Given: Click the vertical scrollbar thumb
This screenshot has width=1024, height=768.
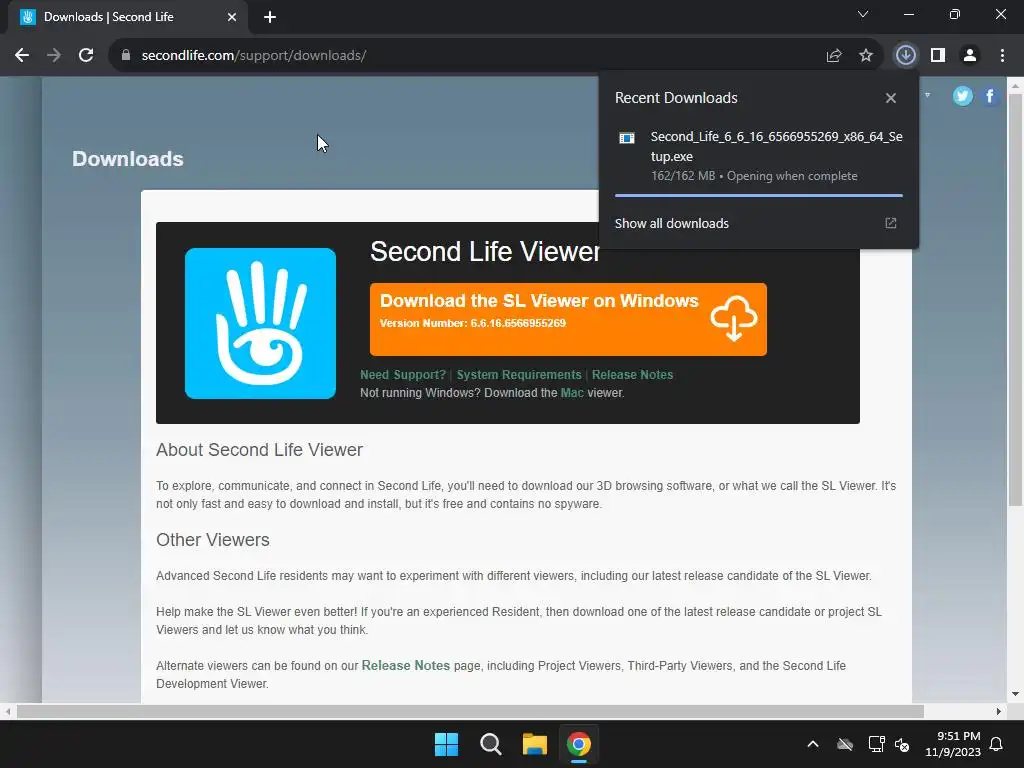Looking at the screenshot, I should (1015, 300).
